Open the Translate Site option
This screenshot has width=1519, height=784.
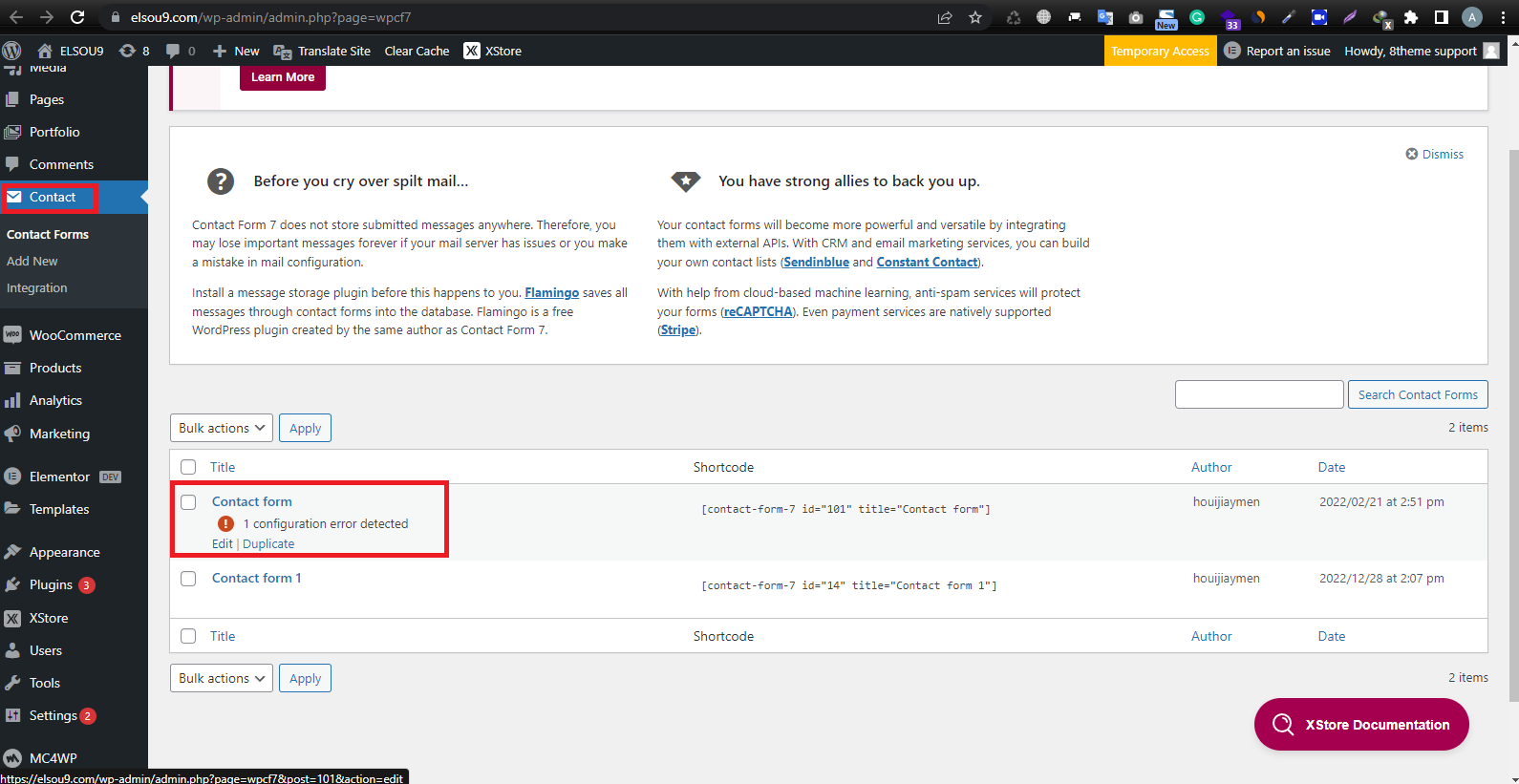(x=322, y=51)
